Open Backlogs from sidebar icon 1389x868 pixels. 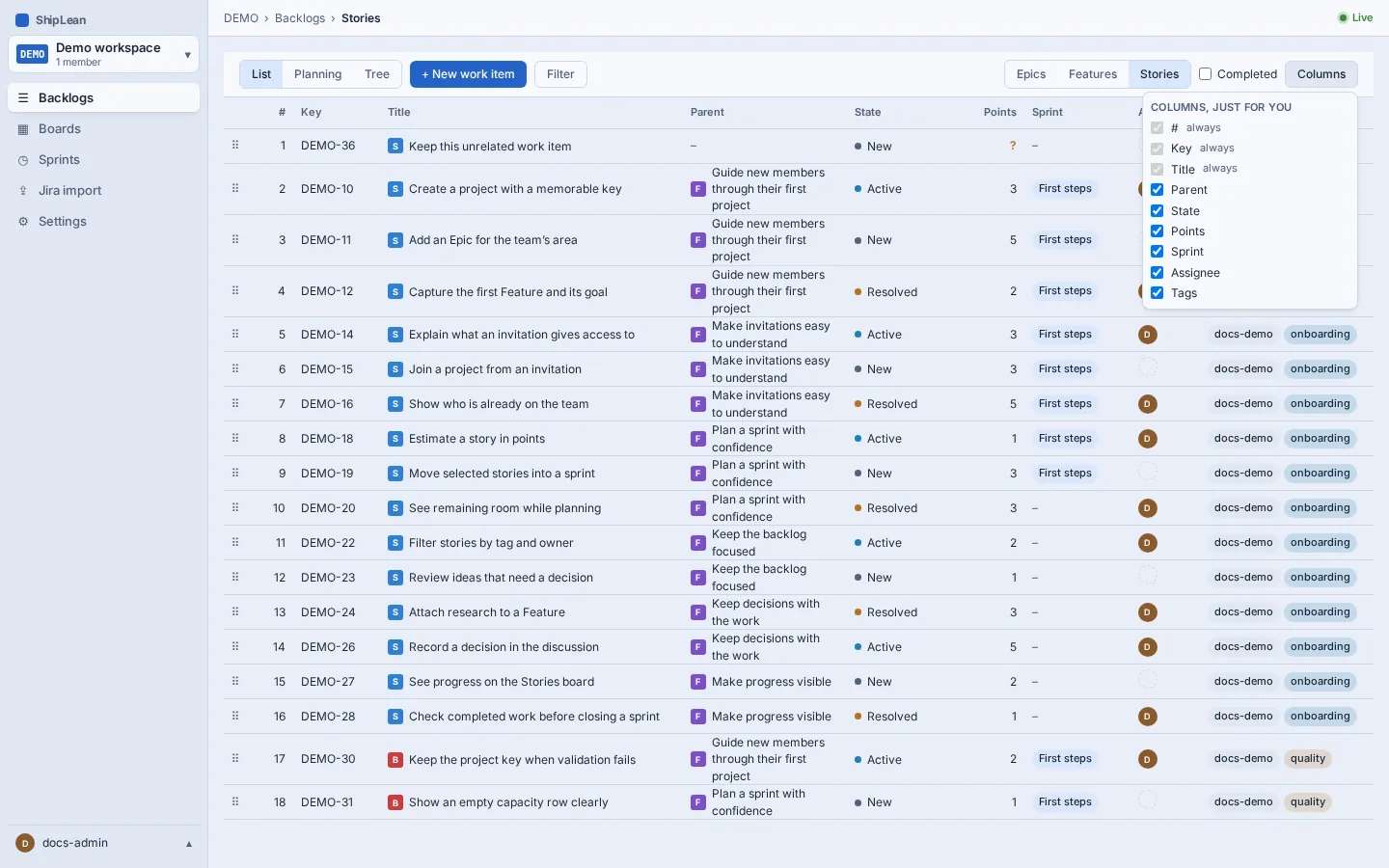coord(23,98)
